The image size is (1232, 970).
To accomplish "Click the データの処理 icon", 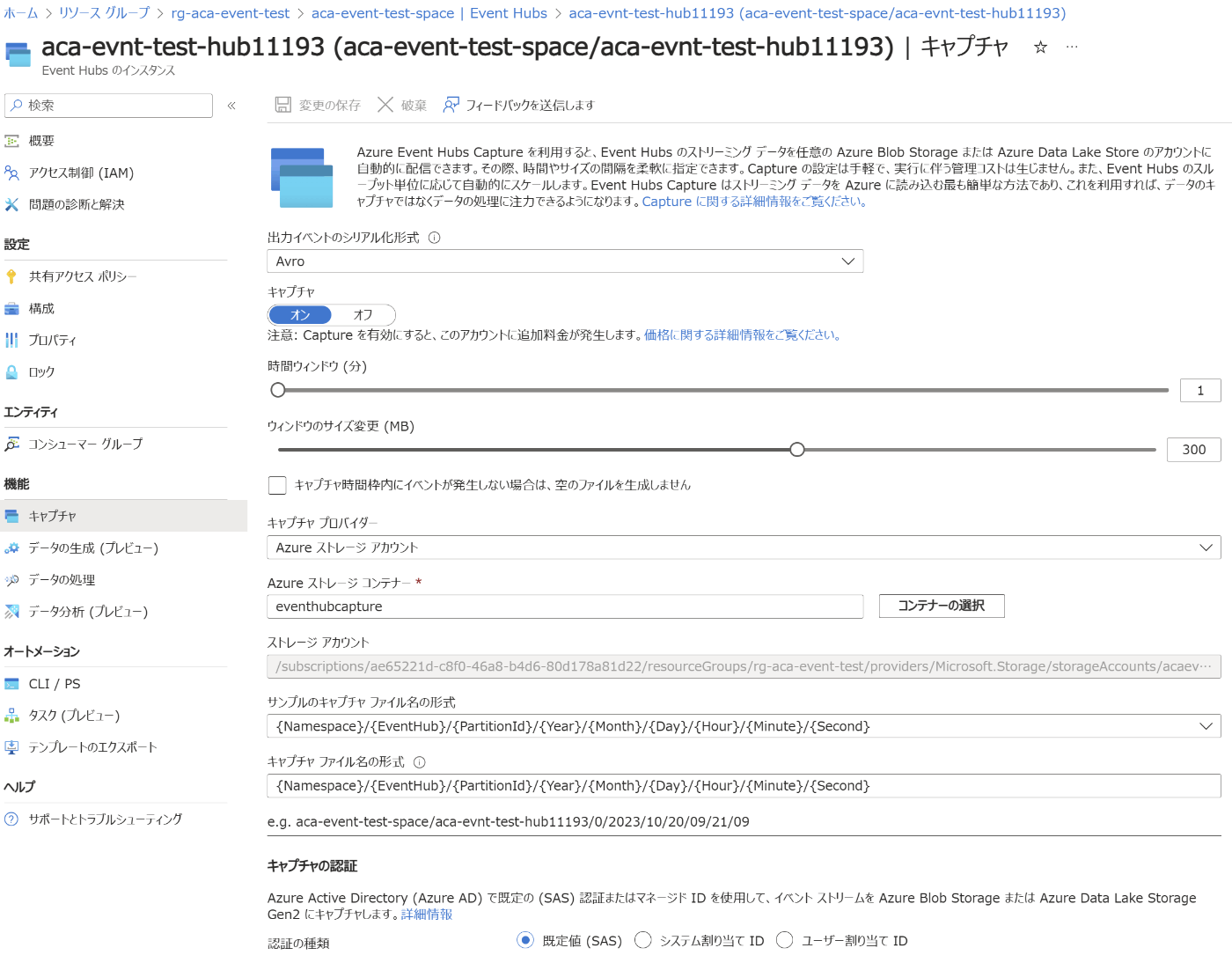I will [x=11, y=579].
